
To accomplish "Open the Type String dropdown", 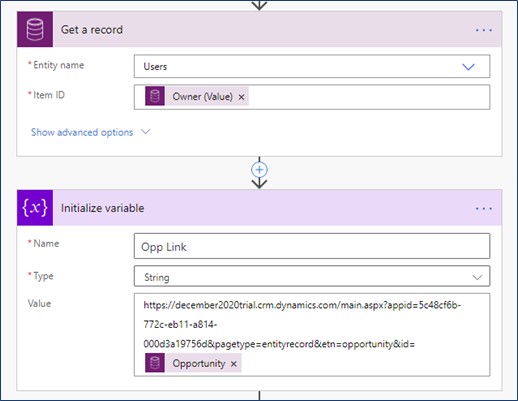I will [312, 276].
